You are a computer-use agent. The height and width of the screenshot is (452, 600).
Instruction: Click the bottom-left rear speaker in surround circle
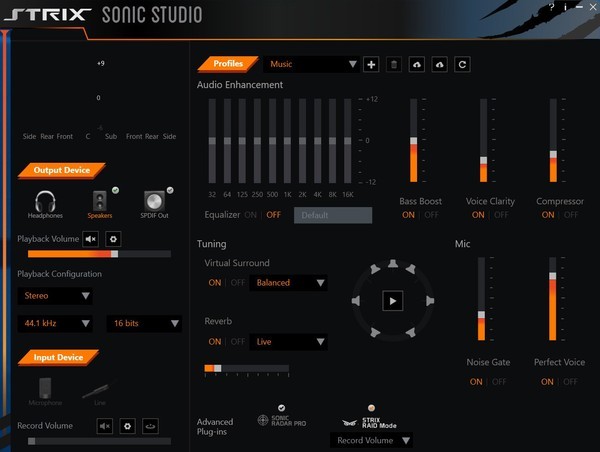(375, 332)
